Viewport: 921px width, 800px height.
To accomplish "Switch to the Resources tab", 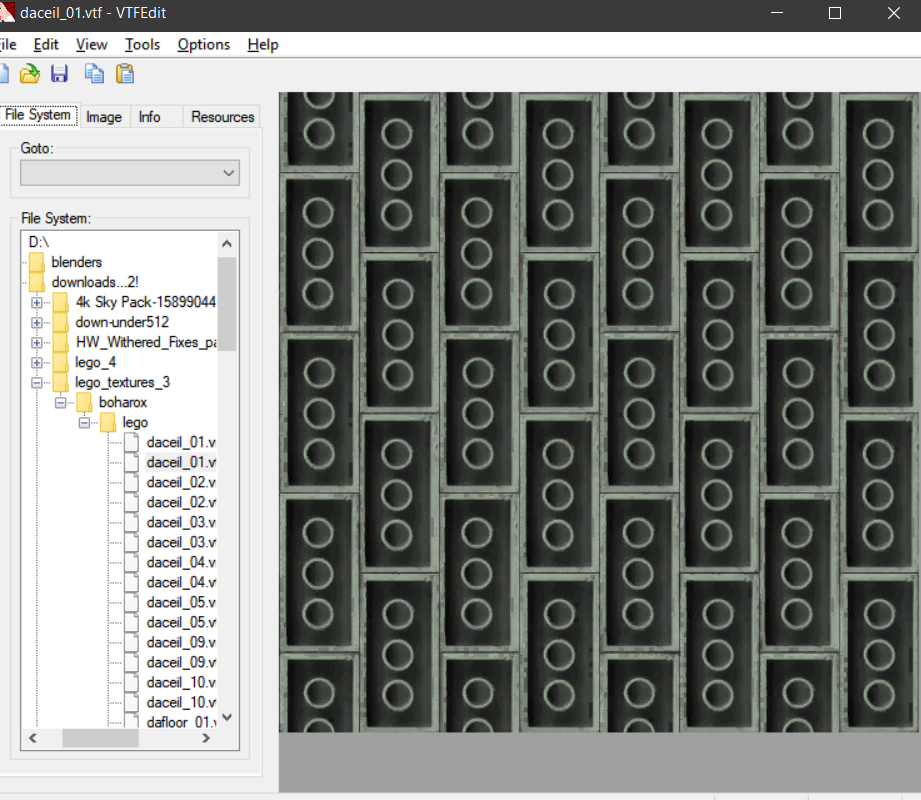I will click(x=223, y=117).
